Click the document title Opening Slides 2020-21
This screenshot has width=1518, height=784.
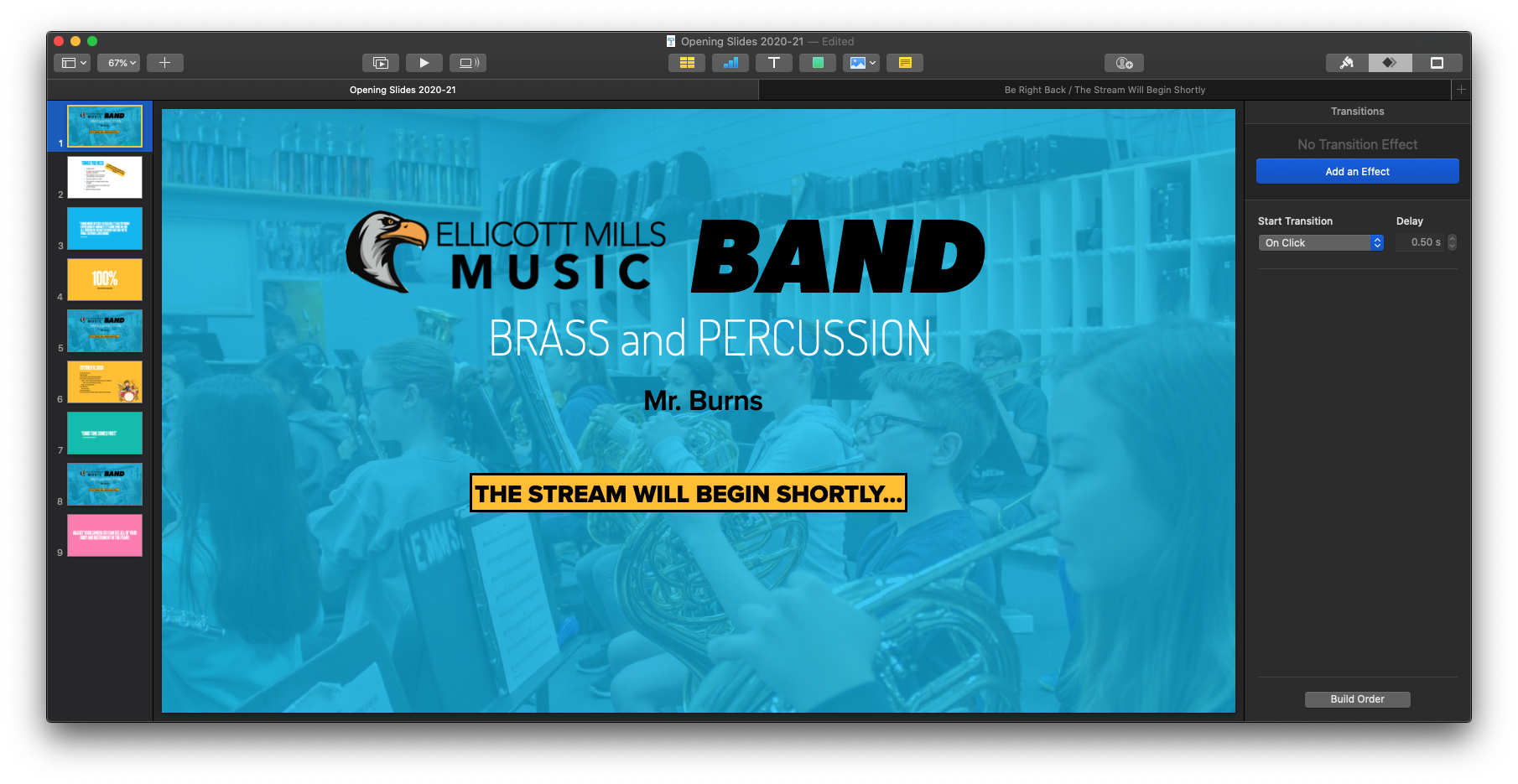click(x=742, y=41)
